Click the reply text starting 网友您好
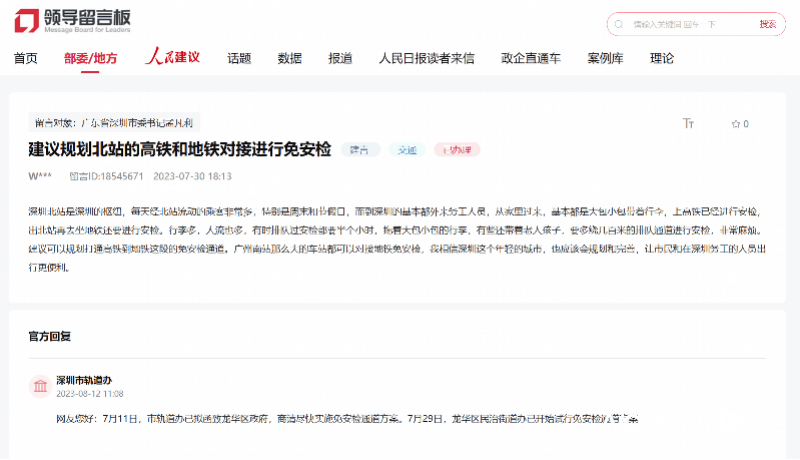Image resolution: width=800 pixels, height=460 pixels. pos(347,419)
